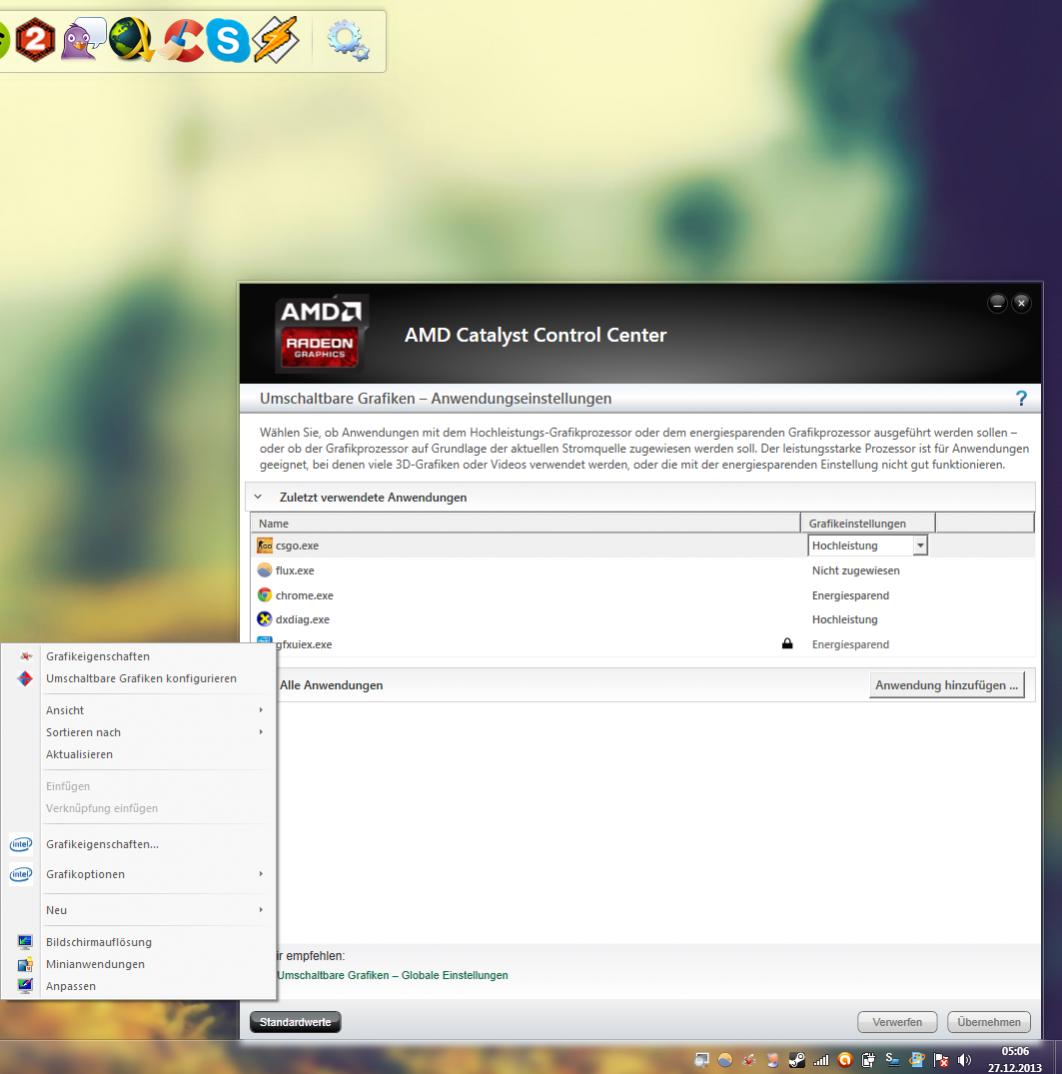Viewport: 1062px width, 1074px height.
Task: Open the volume speaker tray icon
Action: (964, 1060)
